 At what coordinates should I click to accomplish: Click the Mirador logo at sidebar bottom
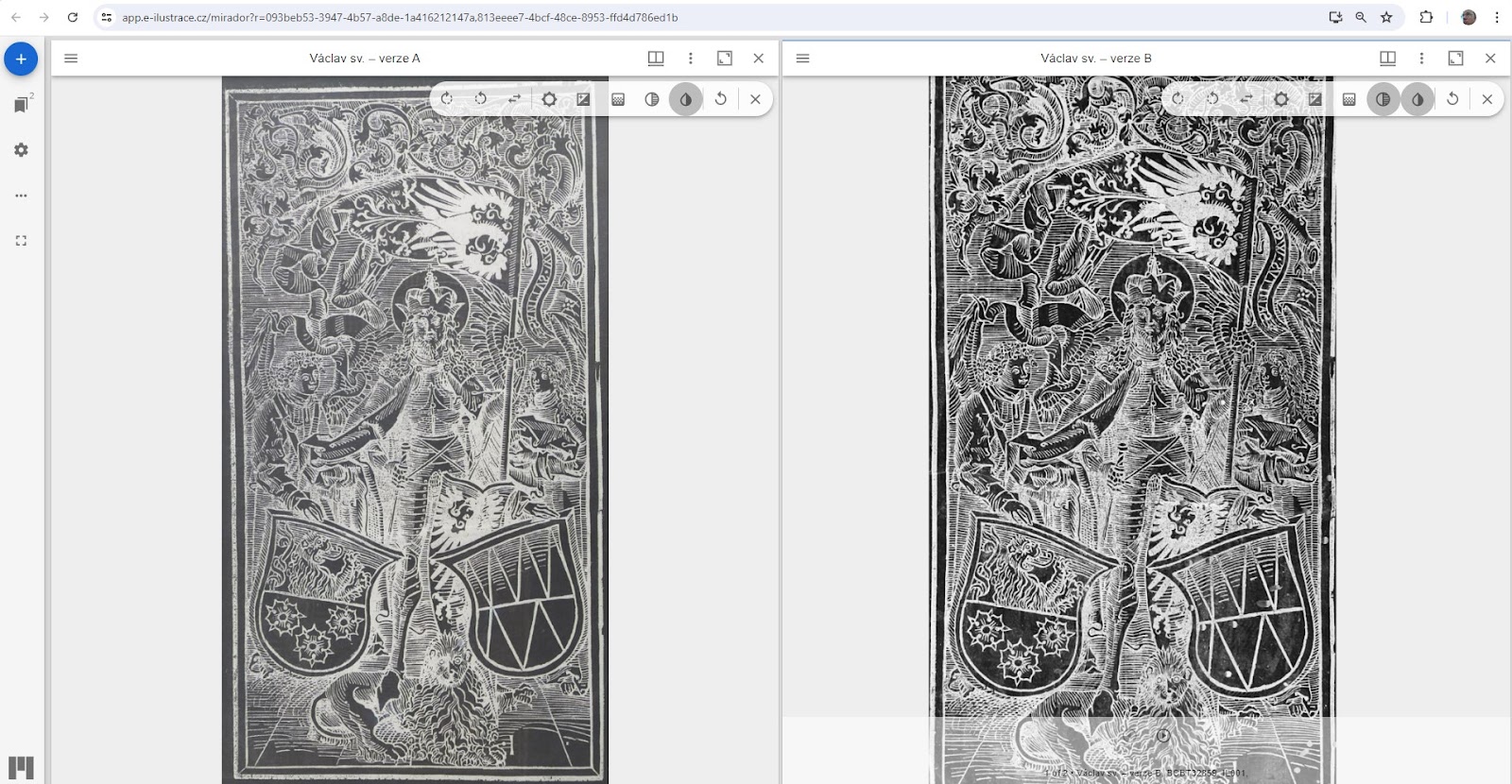pos(21,767)
